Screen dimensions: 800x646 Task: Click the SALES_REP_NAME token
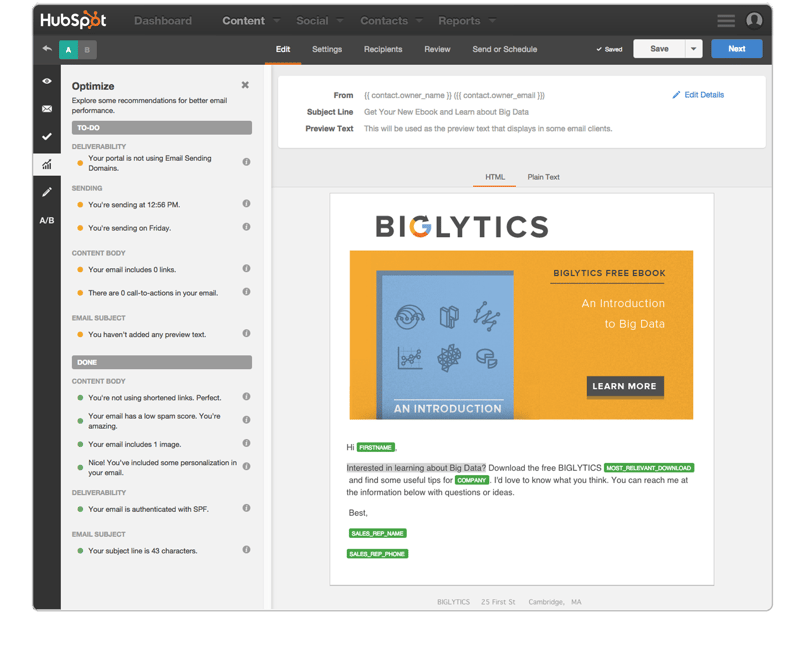tap(378, 533)
